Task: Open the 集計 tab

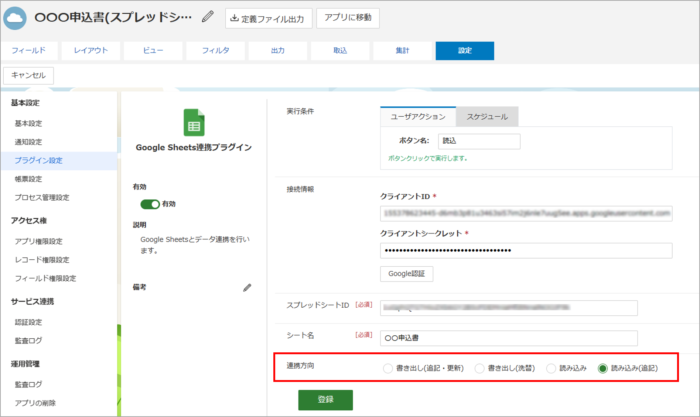Action: (x=402, y=50)
